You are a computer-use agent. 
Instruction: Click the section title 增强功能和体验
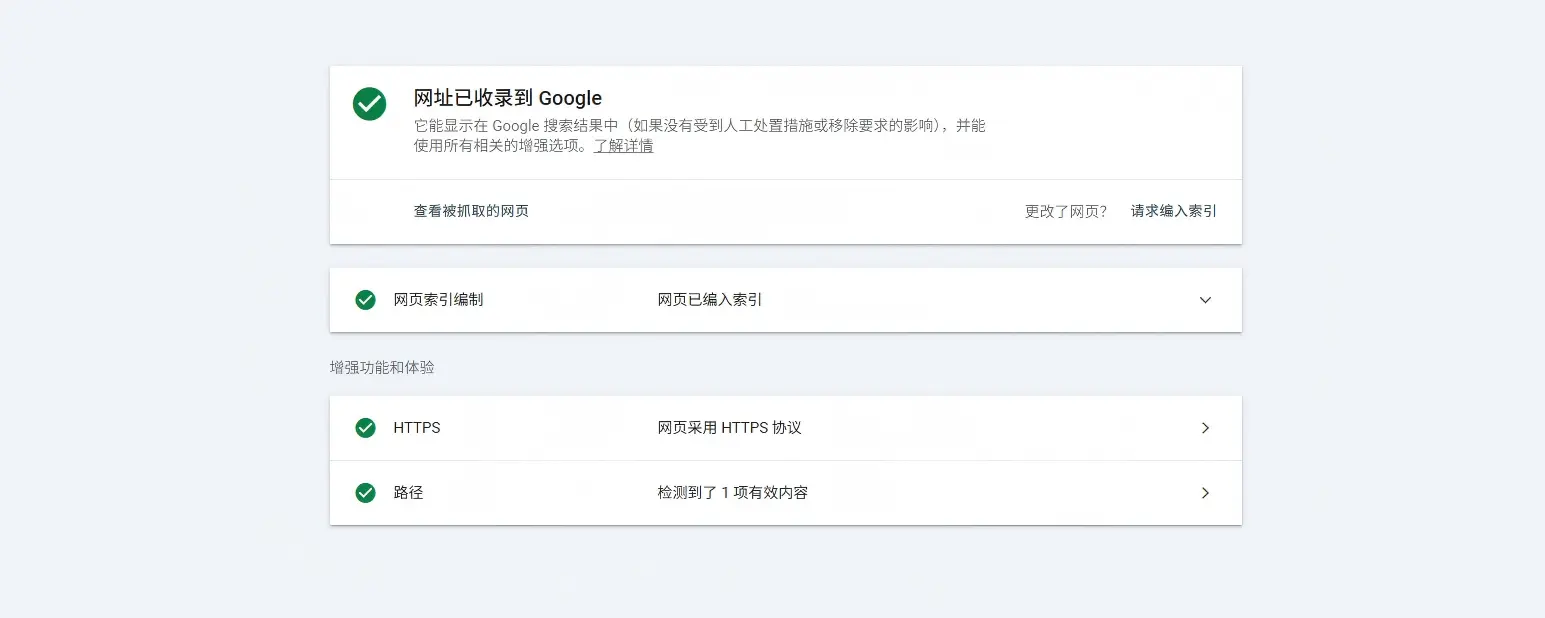[382, 367]
